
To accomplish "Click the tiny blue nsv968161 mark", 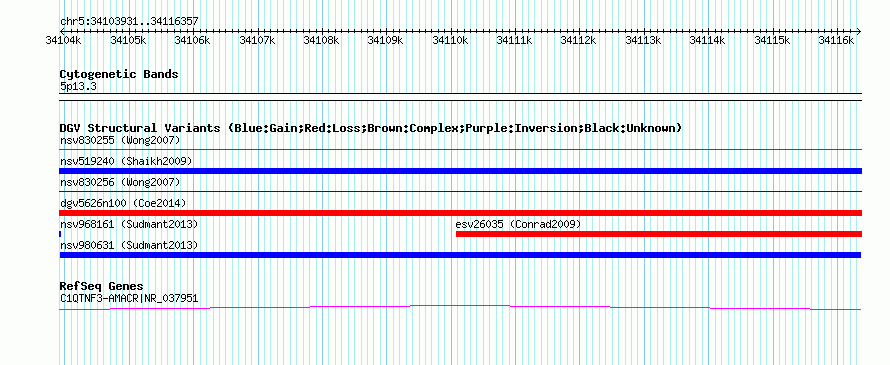I will click(x=60, y=234).
